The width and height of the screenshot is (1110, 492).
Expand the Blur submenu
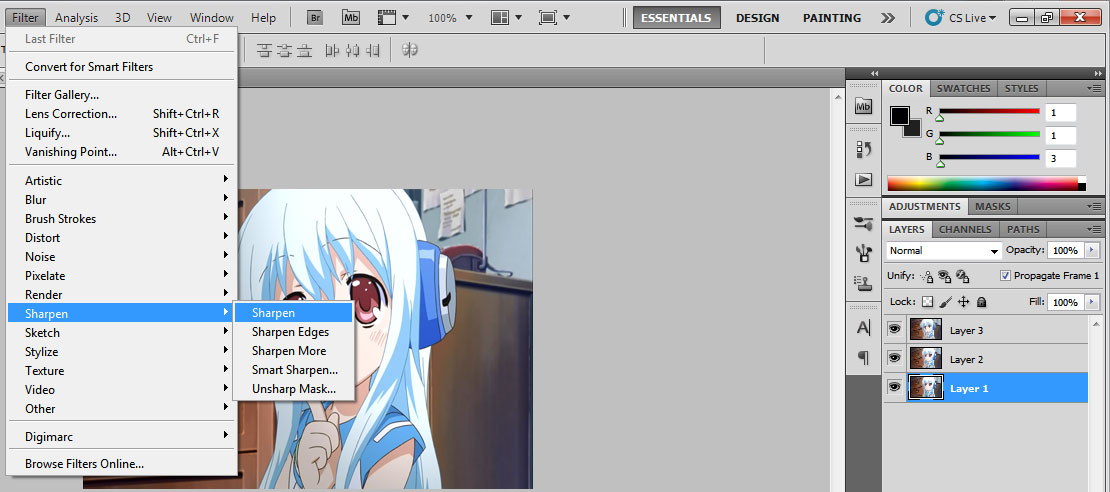pos(122,200)
